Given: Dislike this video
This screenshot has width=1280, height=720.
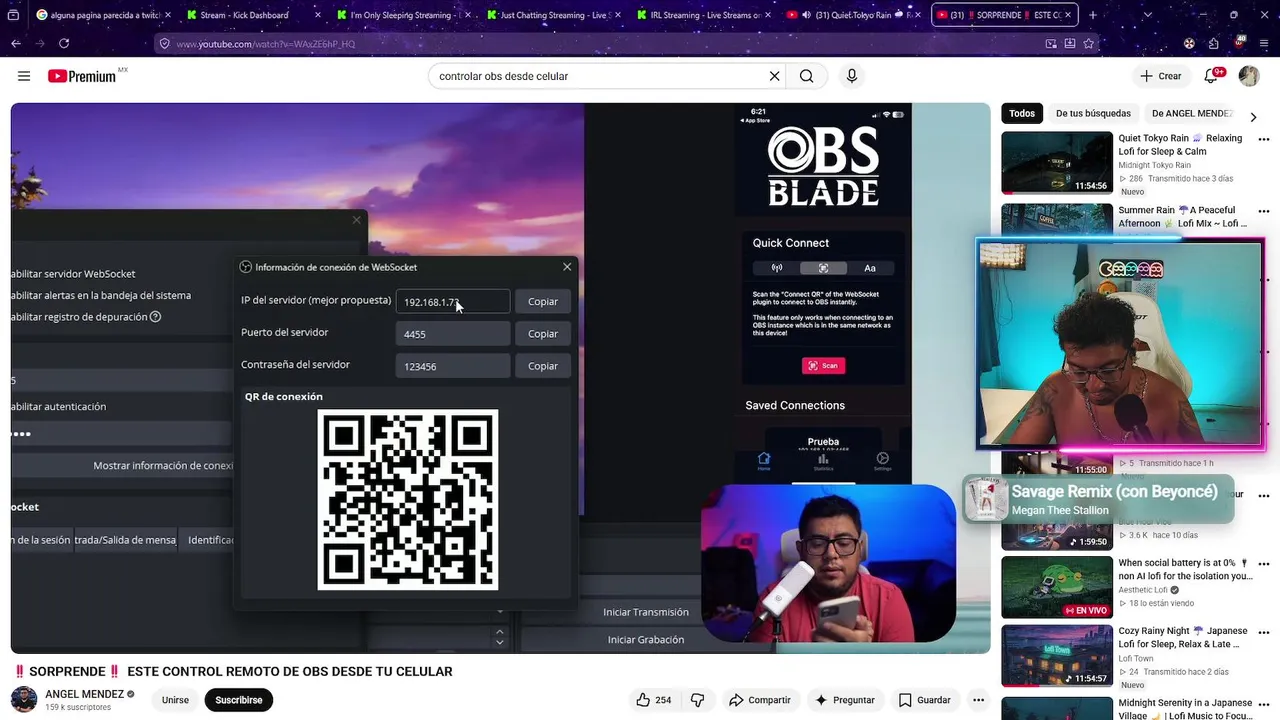Looking at the screenshot, I should [698, 700].
